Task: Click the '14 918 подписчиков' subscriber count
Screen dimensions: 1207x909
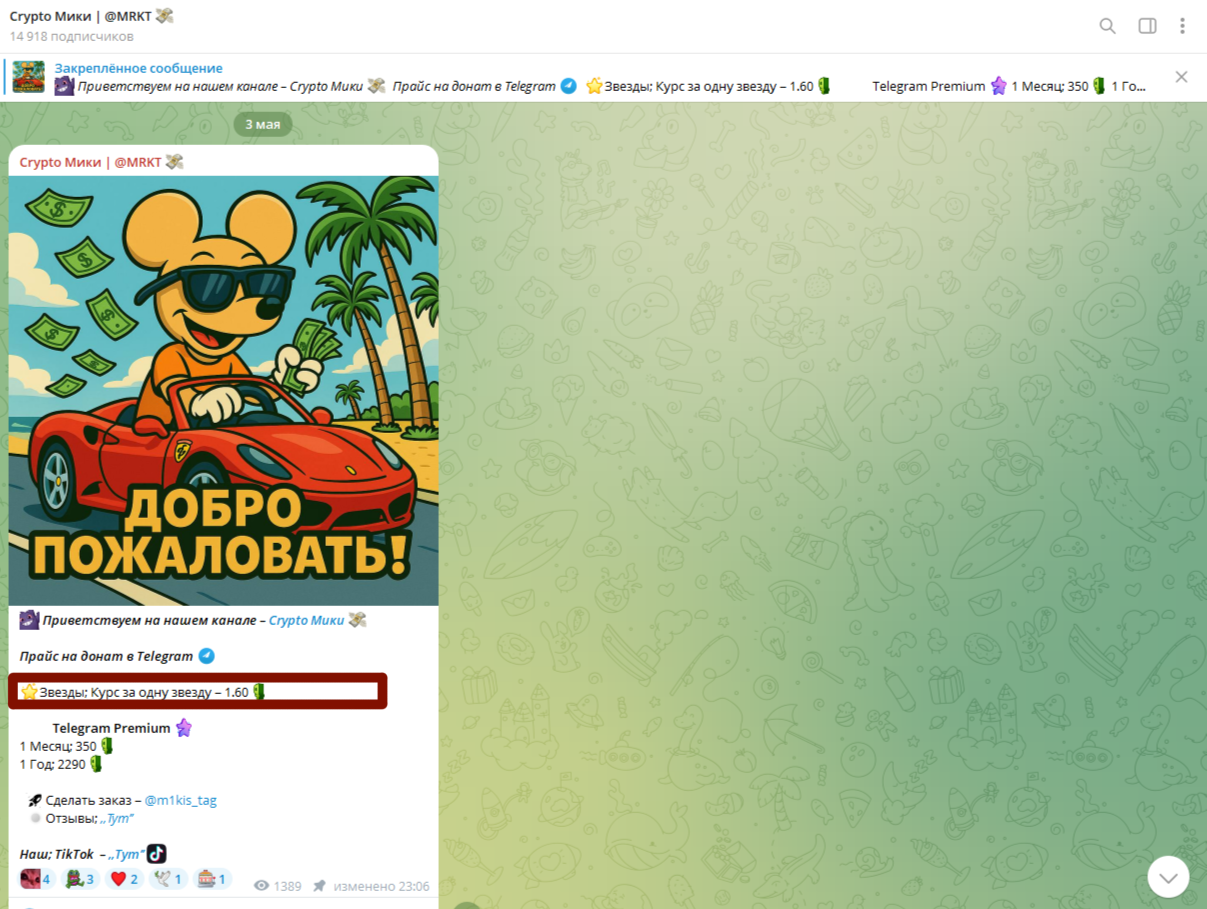Action: tap(71, 37)
